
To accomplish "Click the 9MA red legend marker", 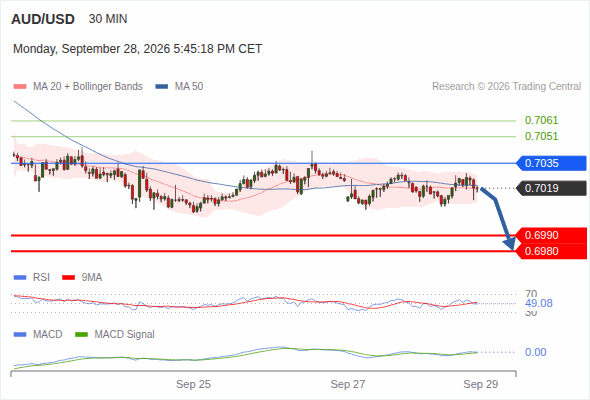I will click(68, 278).
